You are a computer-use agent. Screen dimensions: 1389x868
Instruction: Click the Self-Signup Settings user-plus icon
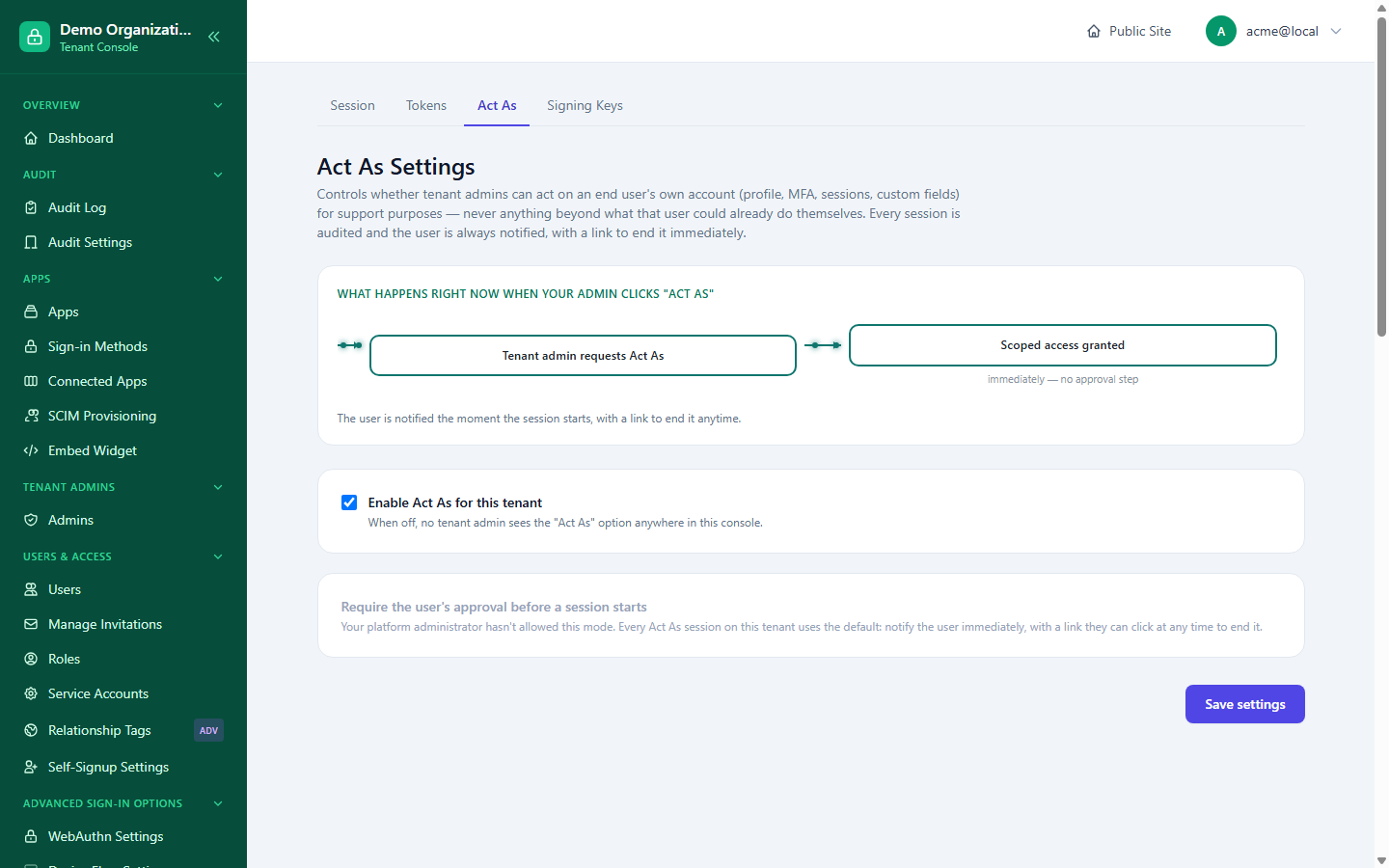(31, 767)
